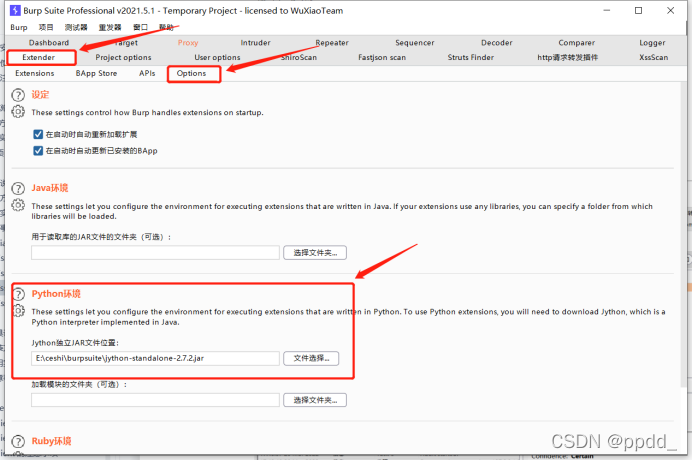Click 选择文件夹 button for module loading folder
This screenshot has height=461, width=692.
tap(315, 400)
